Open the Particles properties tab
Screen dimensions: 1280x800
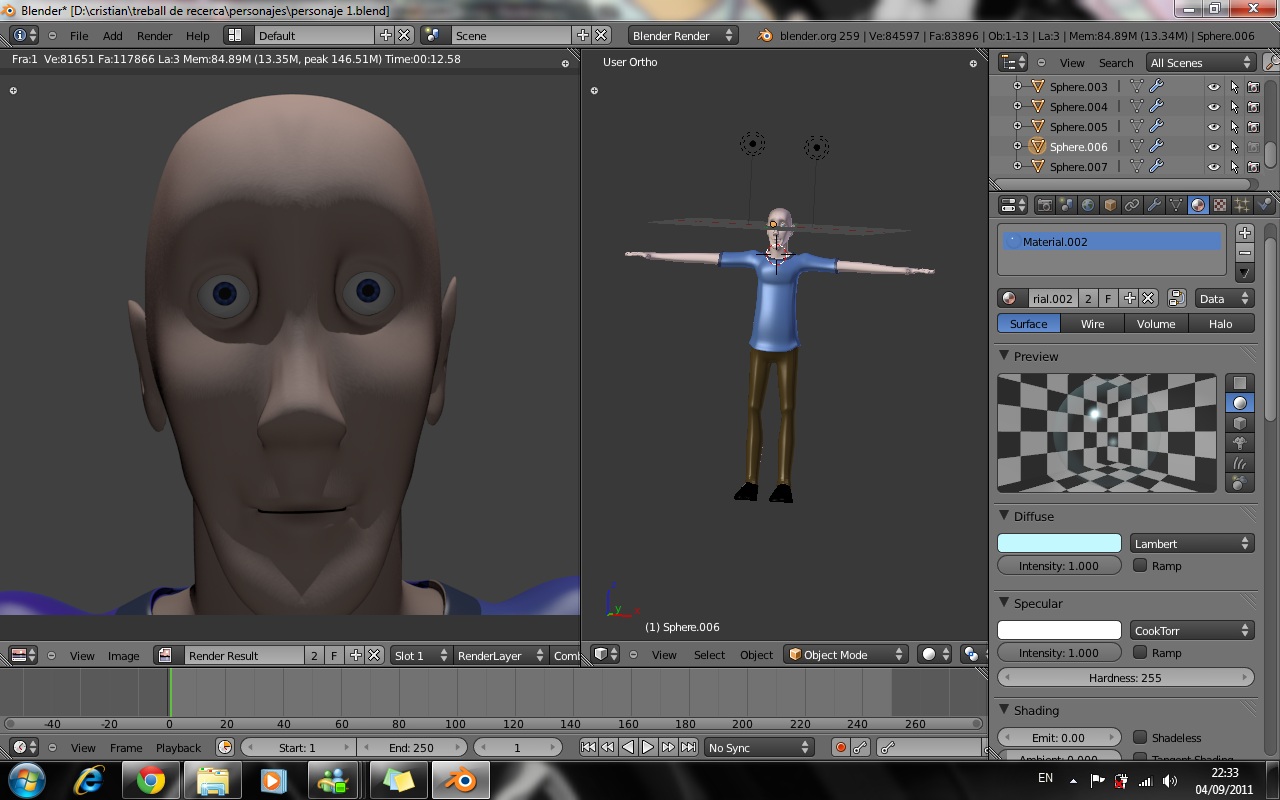[1242, 205]
